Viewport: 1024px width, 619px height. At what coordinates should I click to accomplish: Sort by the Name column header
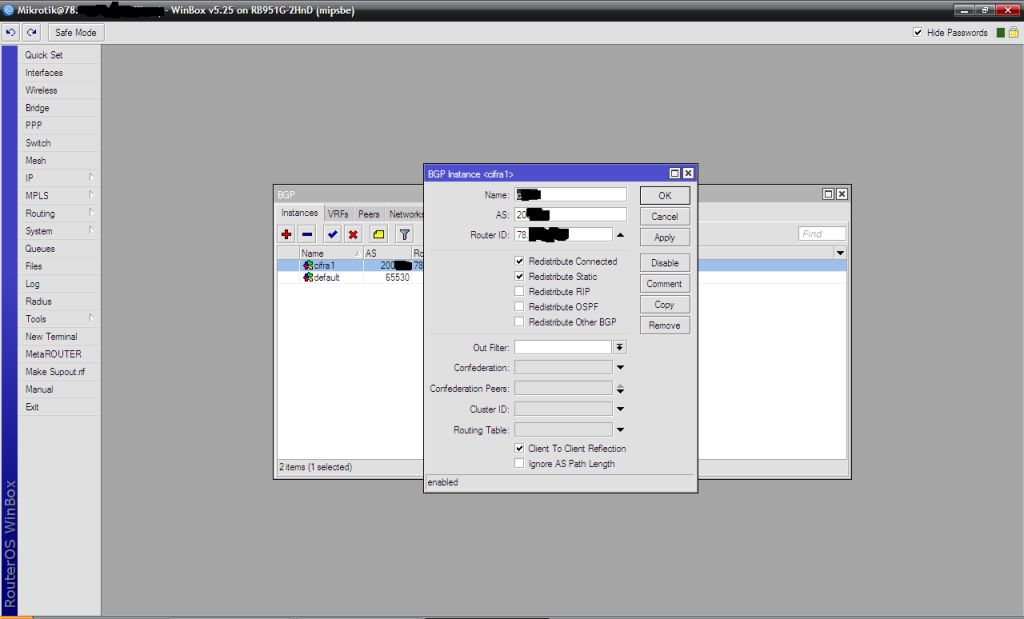tap(330, 253)
